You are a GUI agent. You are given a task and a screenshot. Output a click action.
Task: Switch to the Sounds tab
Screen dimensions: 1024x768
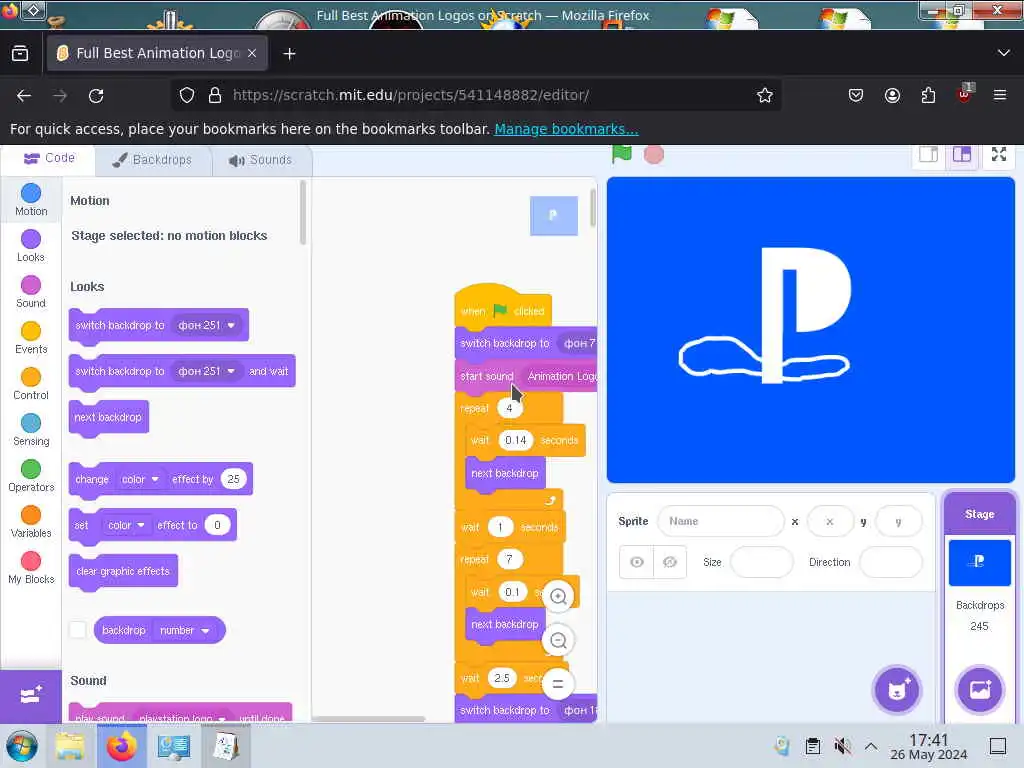coord(261,160)
